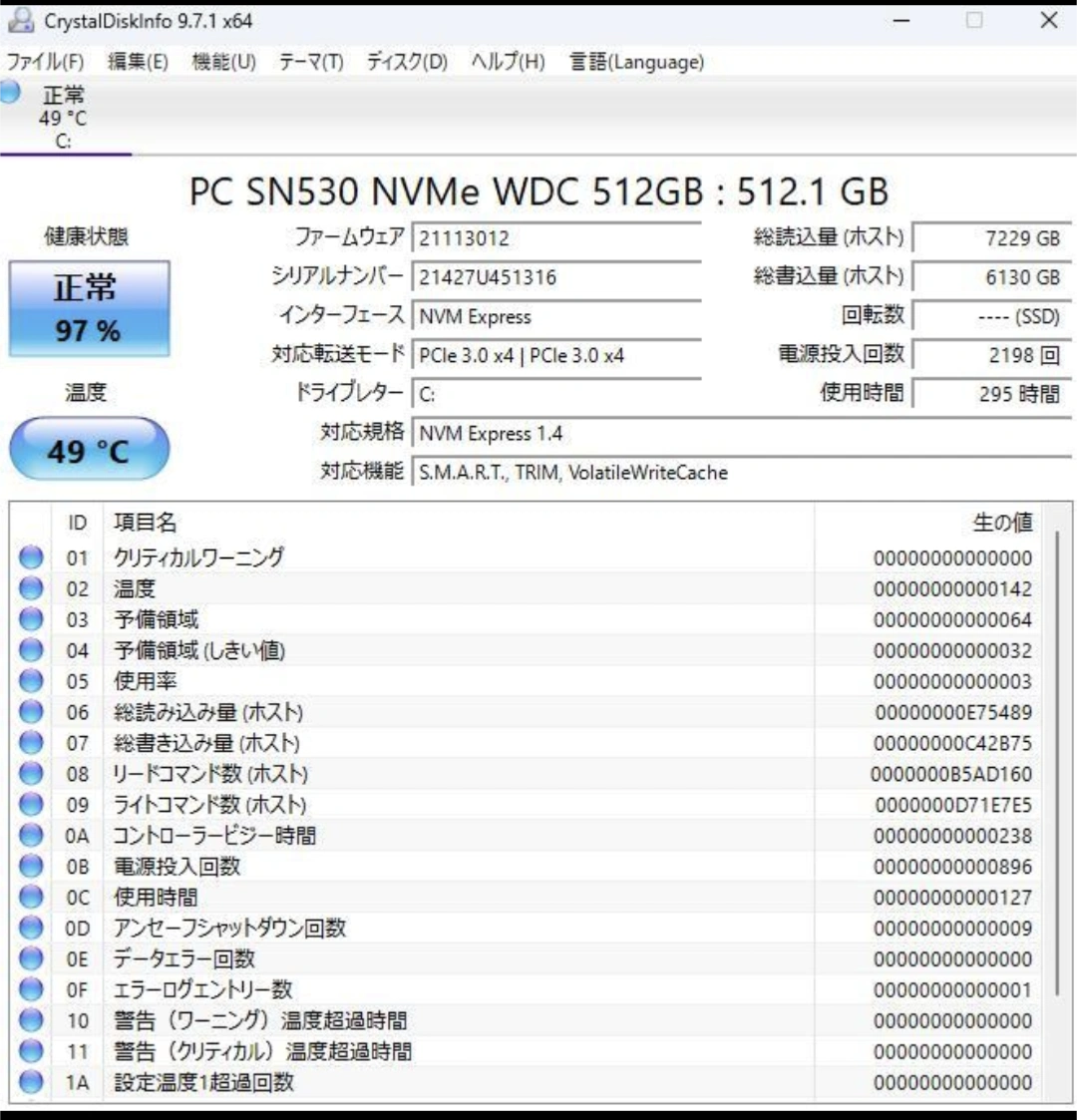Click the 対応規格 field NVM Express 1.4
The height and width of the screenshot is (1120, 1077).
[741, 433]
